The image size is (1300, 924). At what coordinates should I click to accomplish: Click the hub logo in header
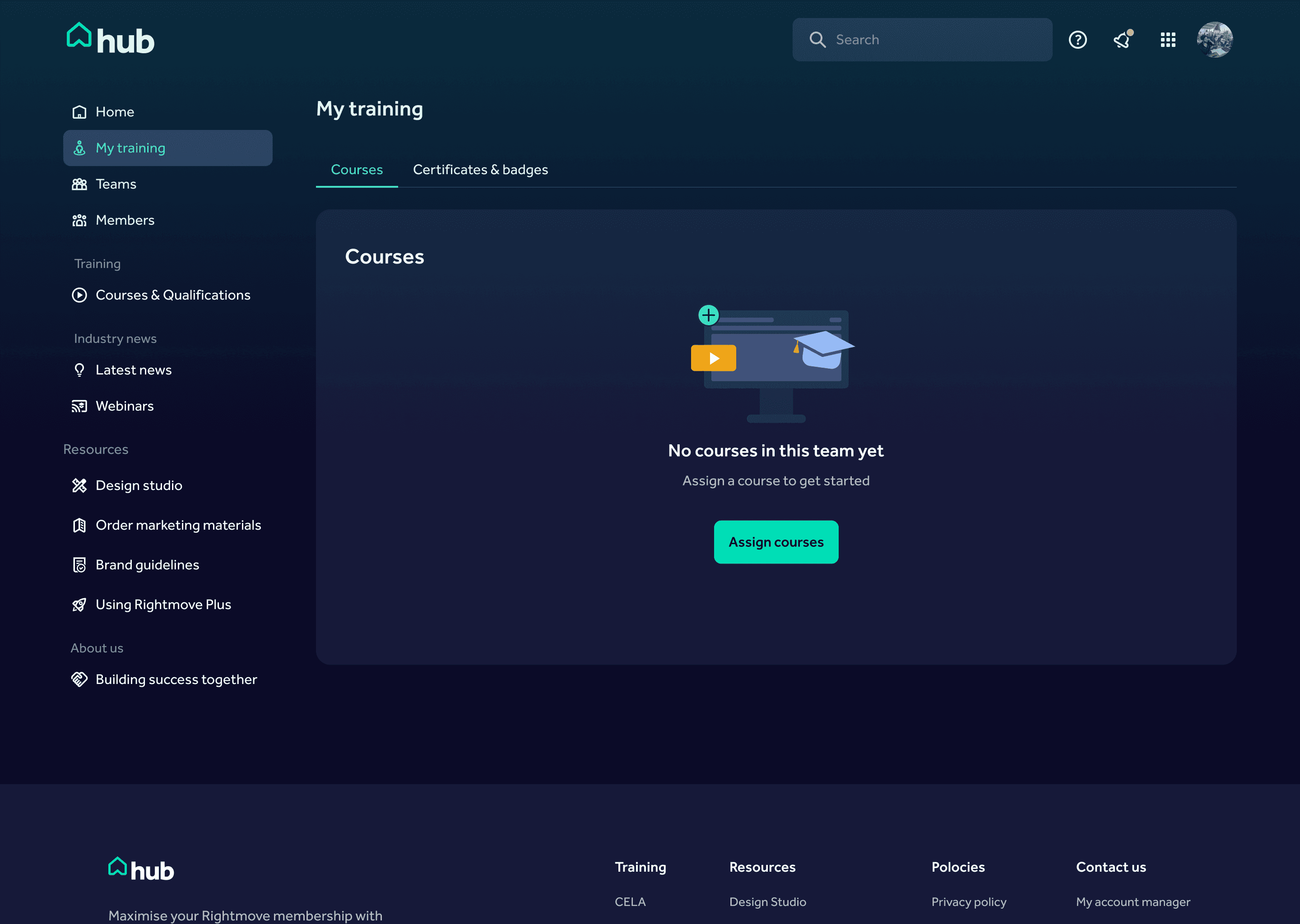tap(111, 39)
